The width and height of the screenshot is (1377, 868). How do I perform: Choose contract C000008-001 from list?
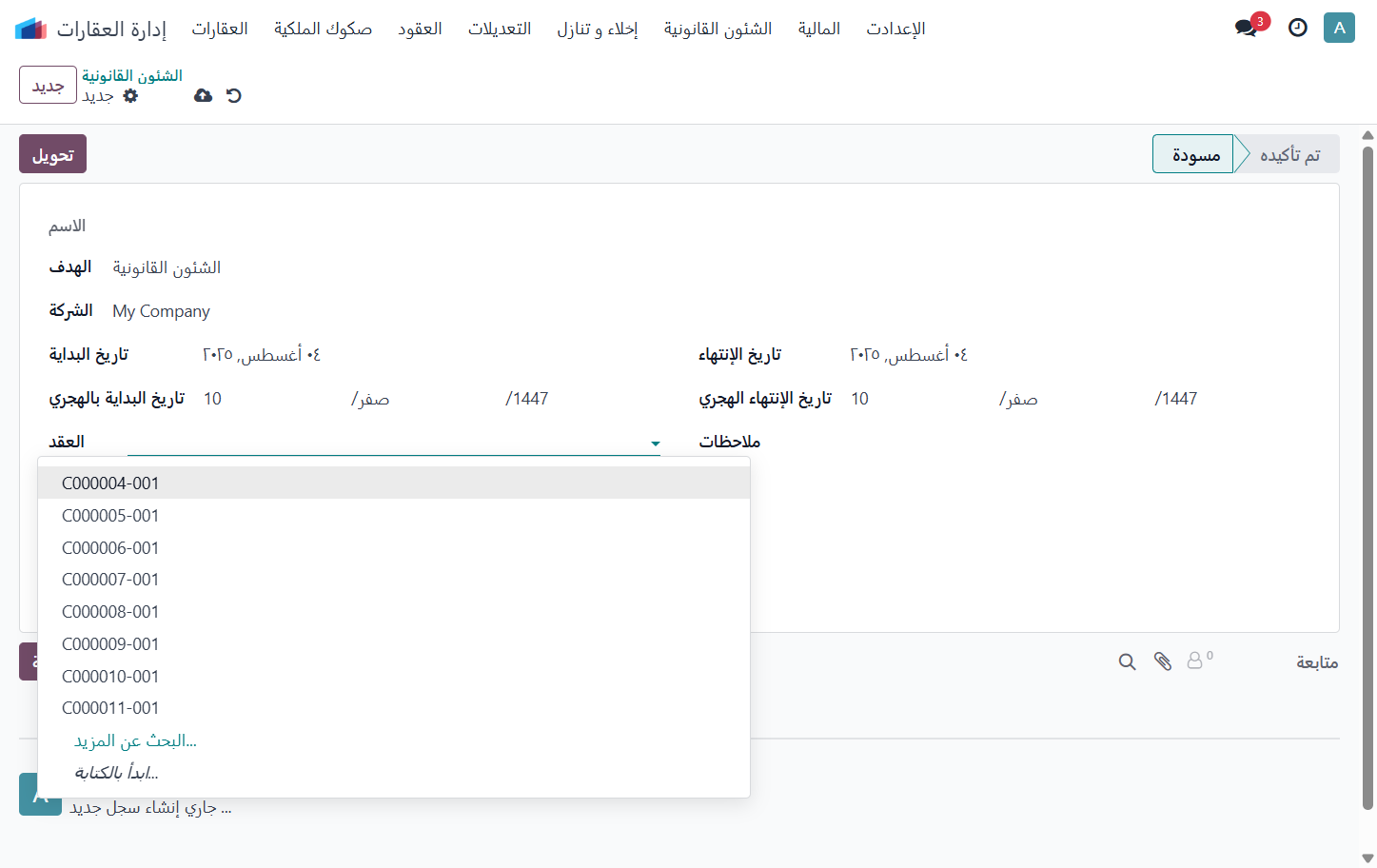394,611
